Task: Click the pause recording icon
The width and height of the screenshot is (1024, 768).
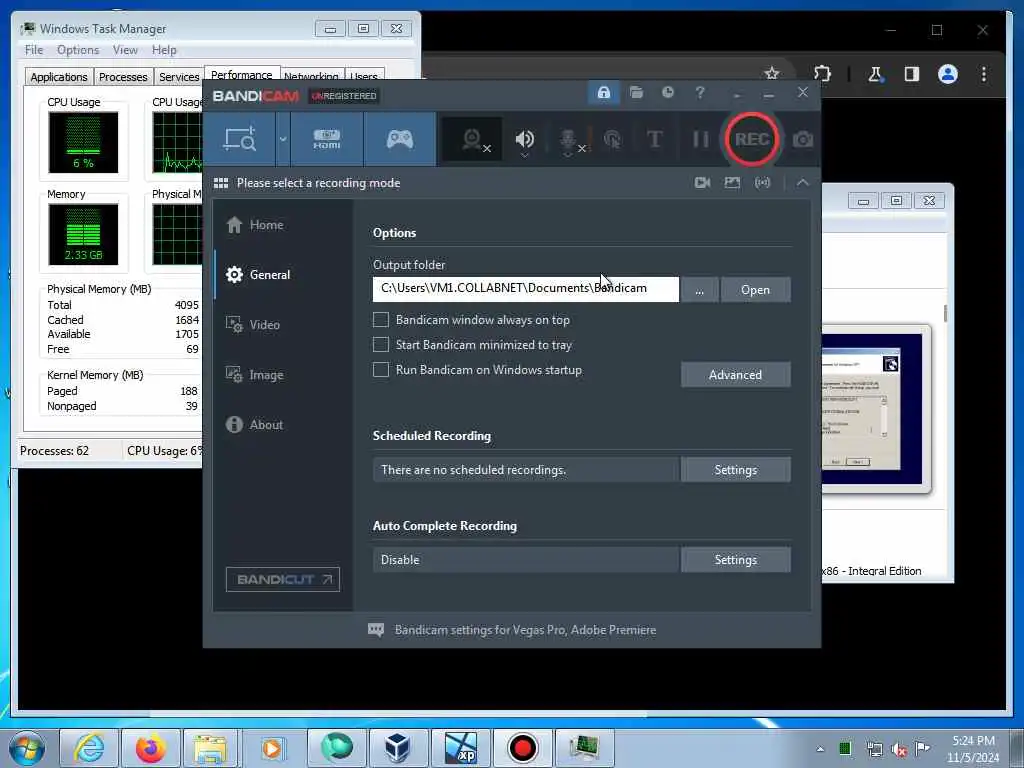Action: coord(700,139)
